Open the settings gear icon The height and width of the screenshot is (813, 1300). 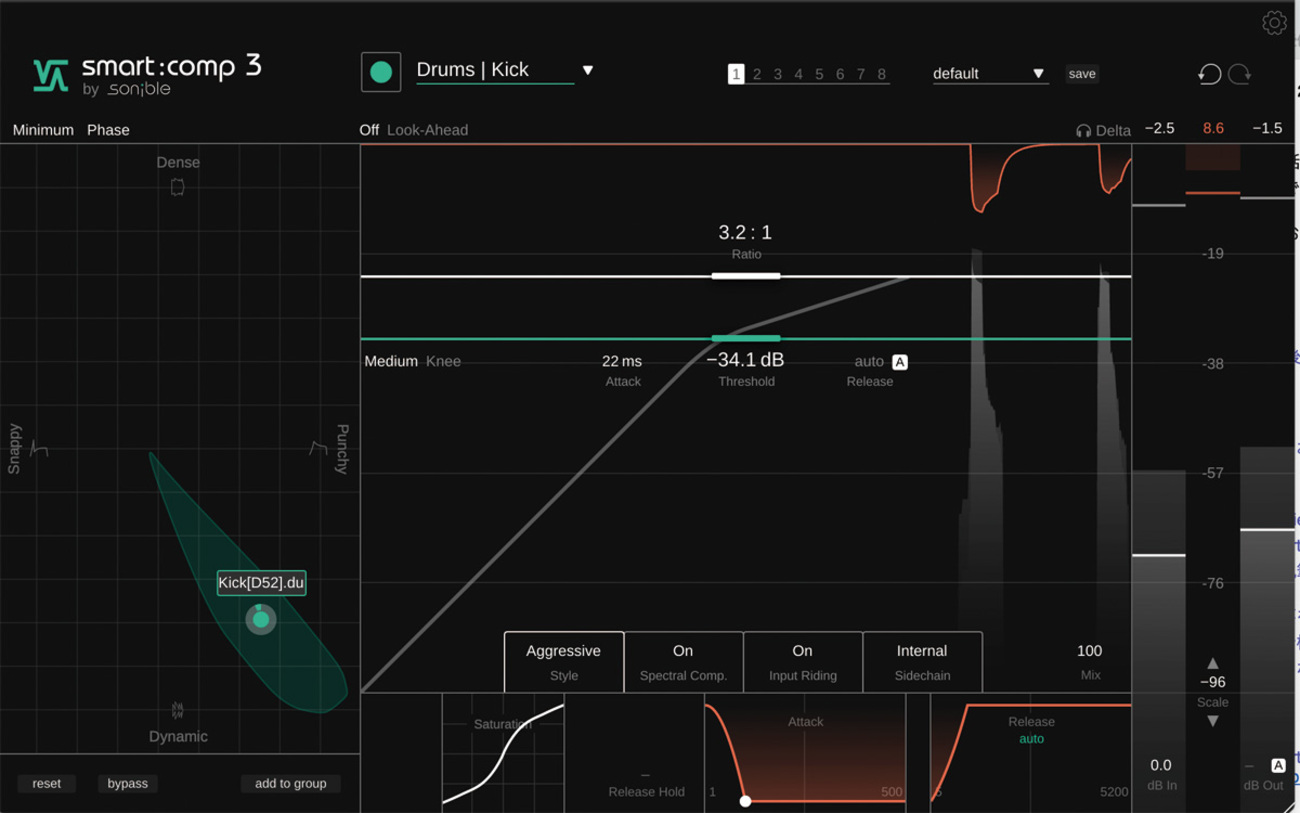tap(1274, 23)
